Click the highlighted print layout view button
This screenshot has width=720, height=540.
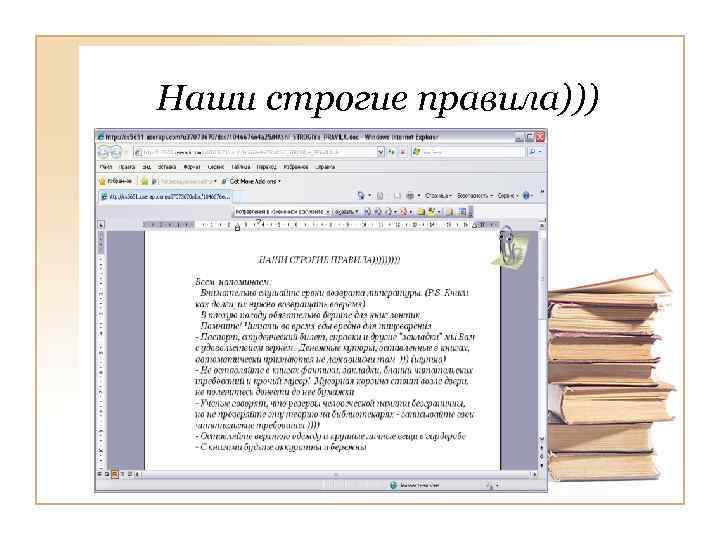[115, 474]
